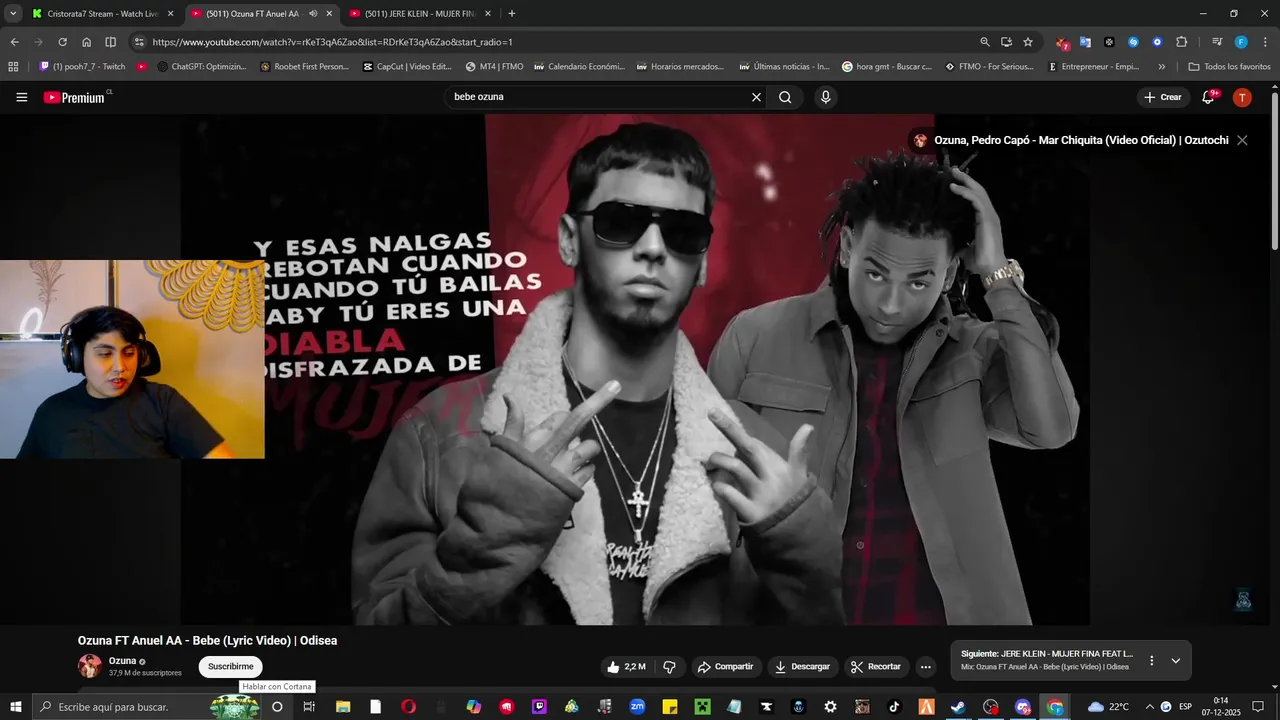The width and height of the screenshot is (1280, 720).
Task: Open the Calendario Económi... bookmark
Action: coord(579,67)
